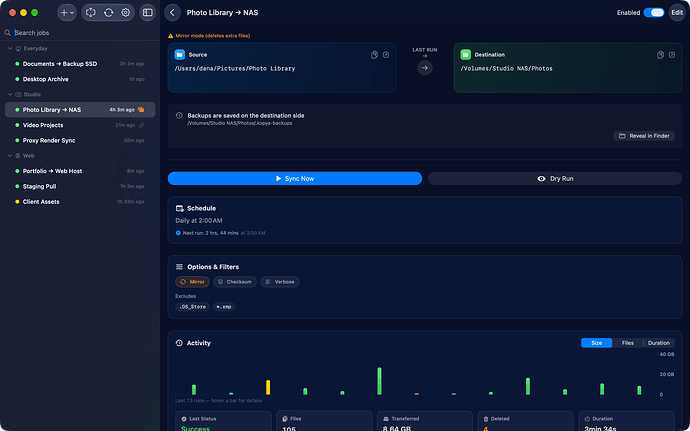Screen dimensions: 690x431
Task: Click the .DS_Store exclude tag
Action: [x=193, y=306]
